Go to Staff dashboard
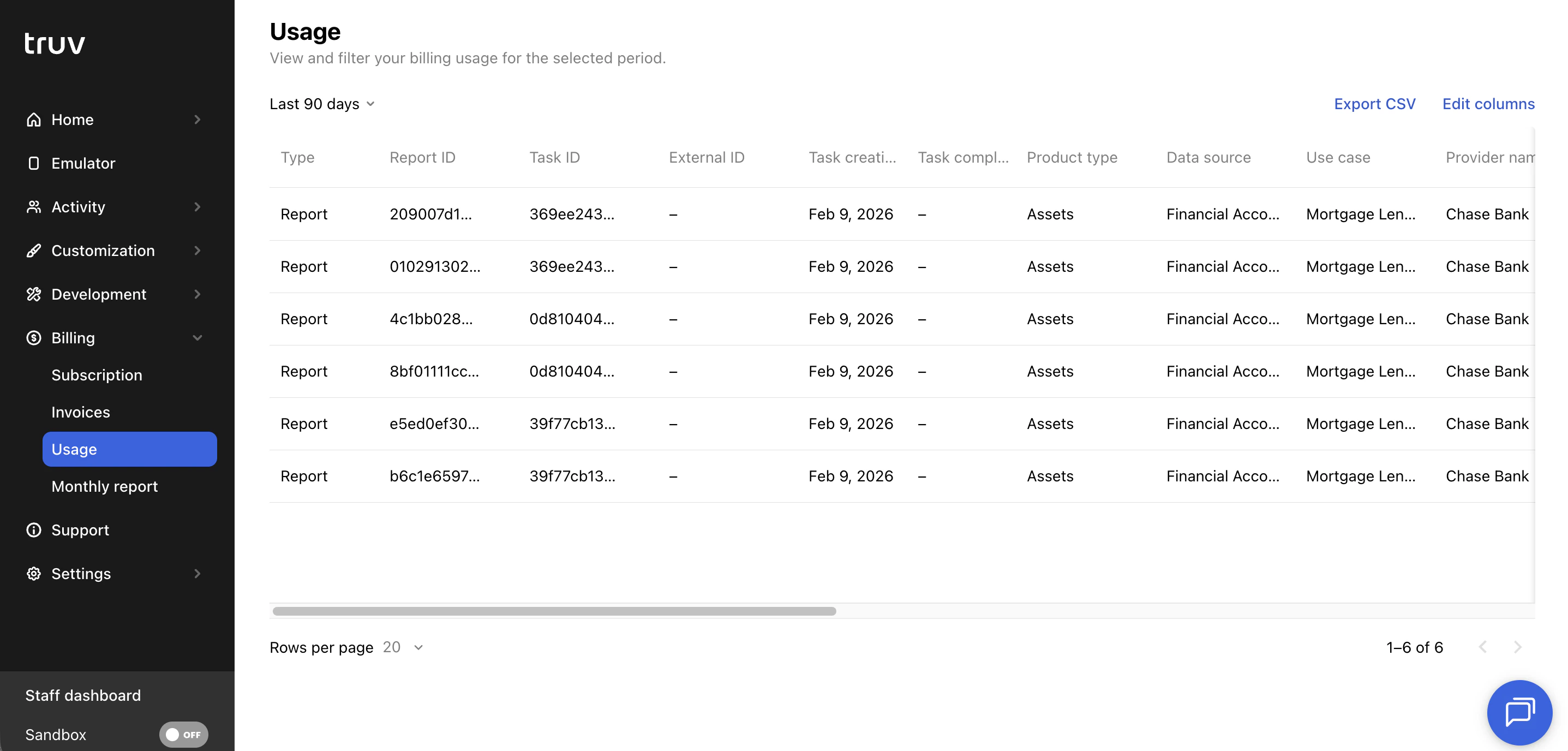 83,695
